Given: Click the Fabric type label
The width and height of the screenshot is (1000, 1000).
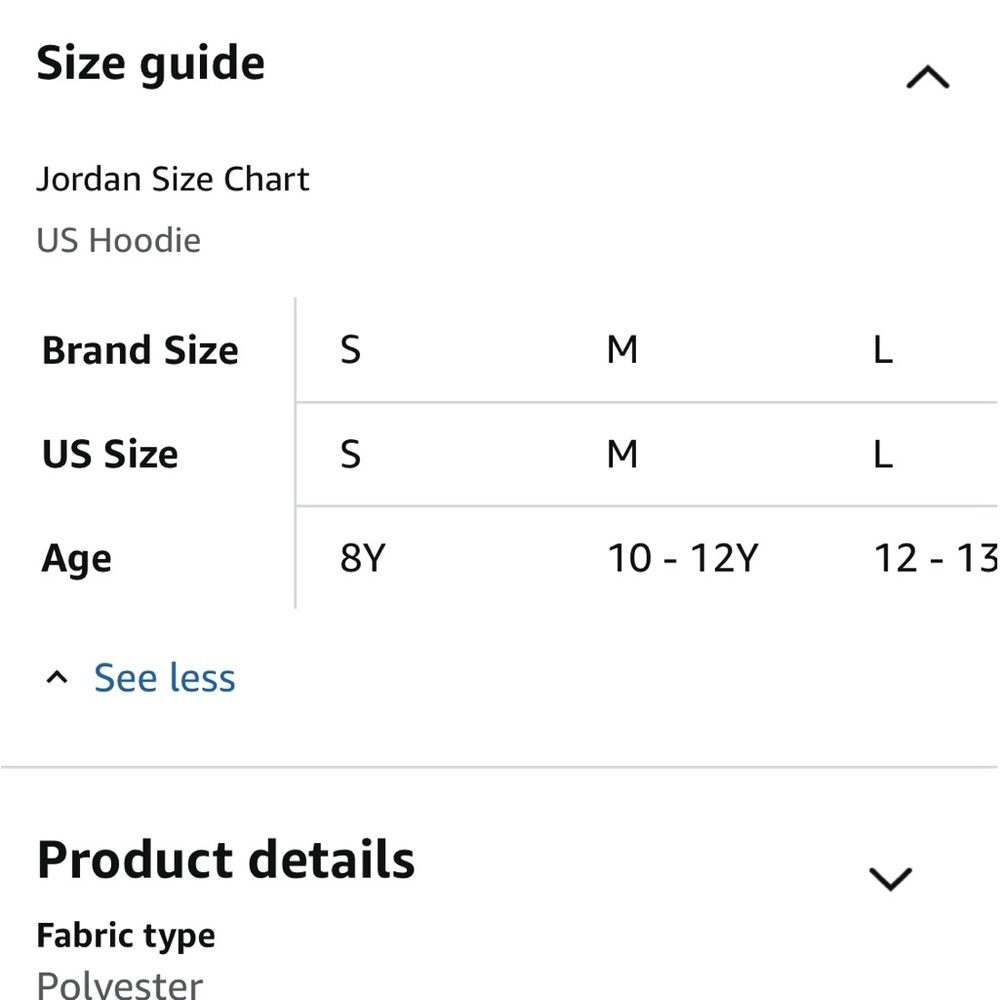Looking at the screenshot, I should pyautogui.click(x=125, y=934).
